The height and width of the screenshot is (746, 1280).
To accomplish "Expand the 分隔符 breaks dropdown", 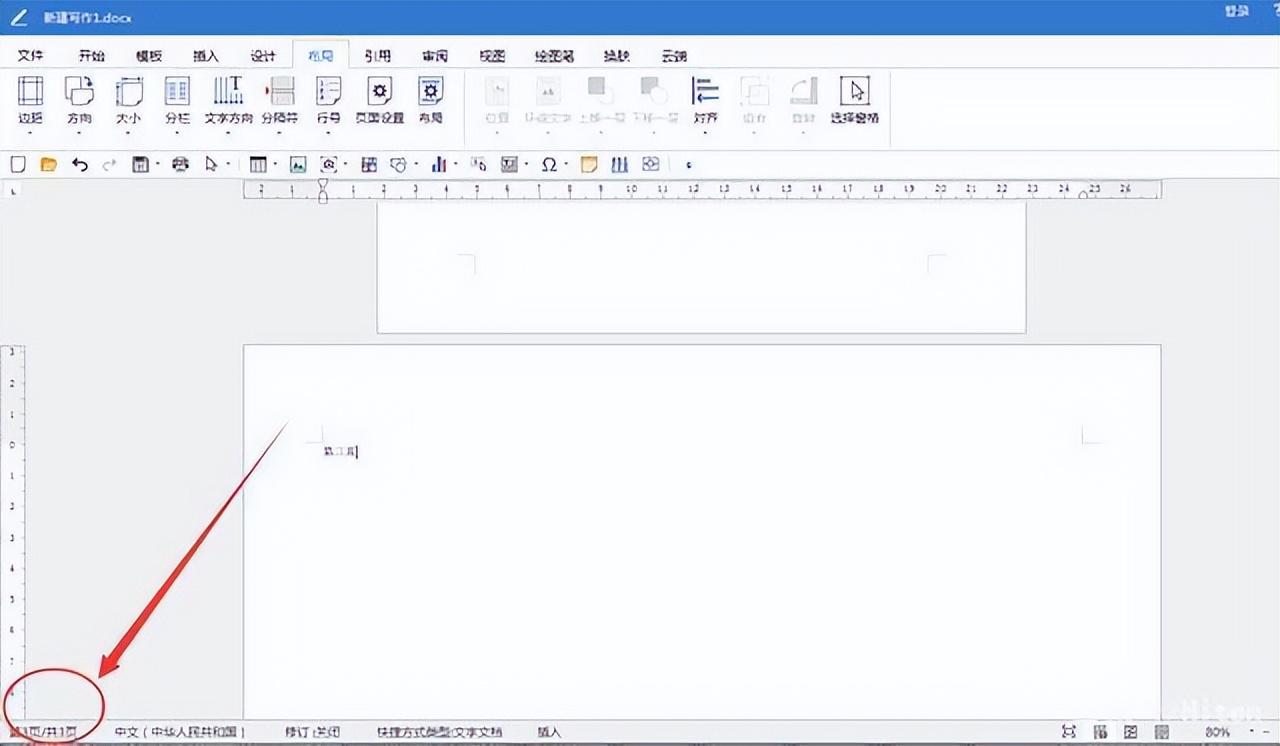I will tap(279, 132).
